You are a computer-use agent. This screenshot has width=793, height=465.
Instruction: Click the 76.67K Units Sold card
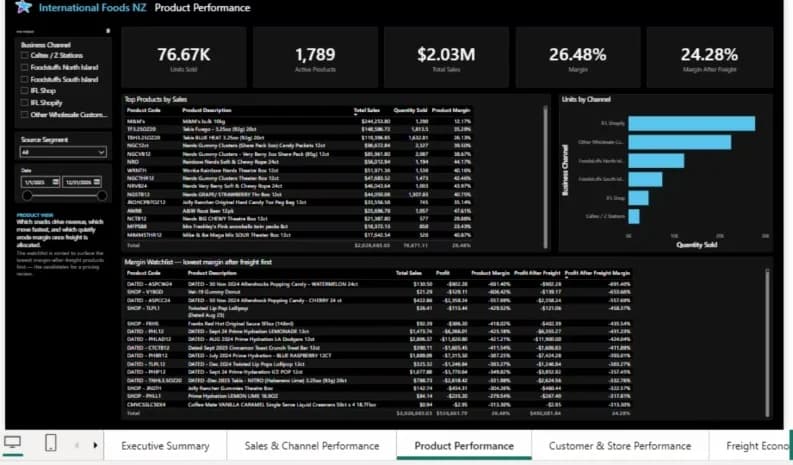[x=184, y=58]
